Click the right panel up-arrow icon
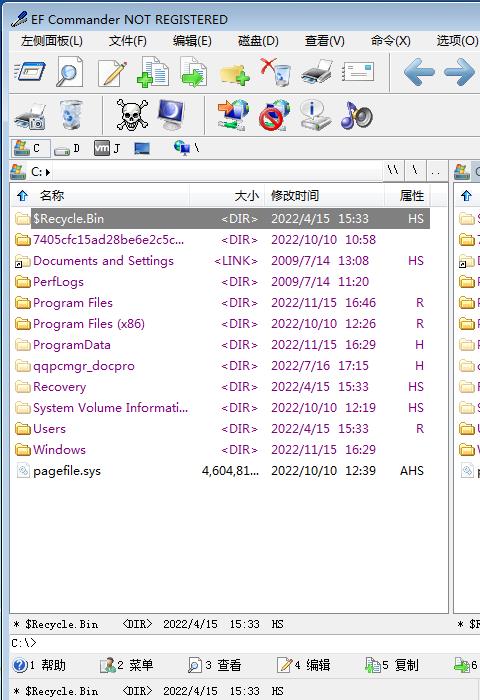 (466, 196)
